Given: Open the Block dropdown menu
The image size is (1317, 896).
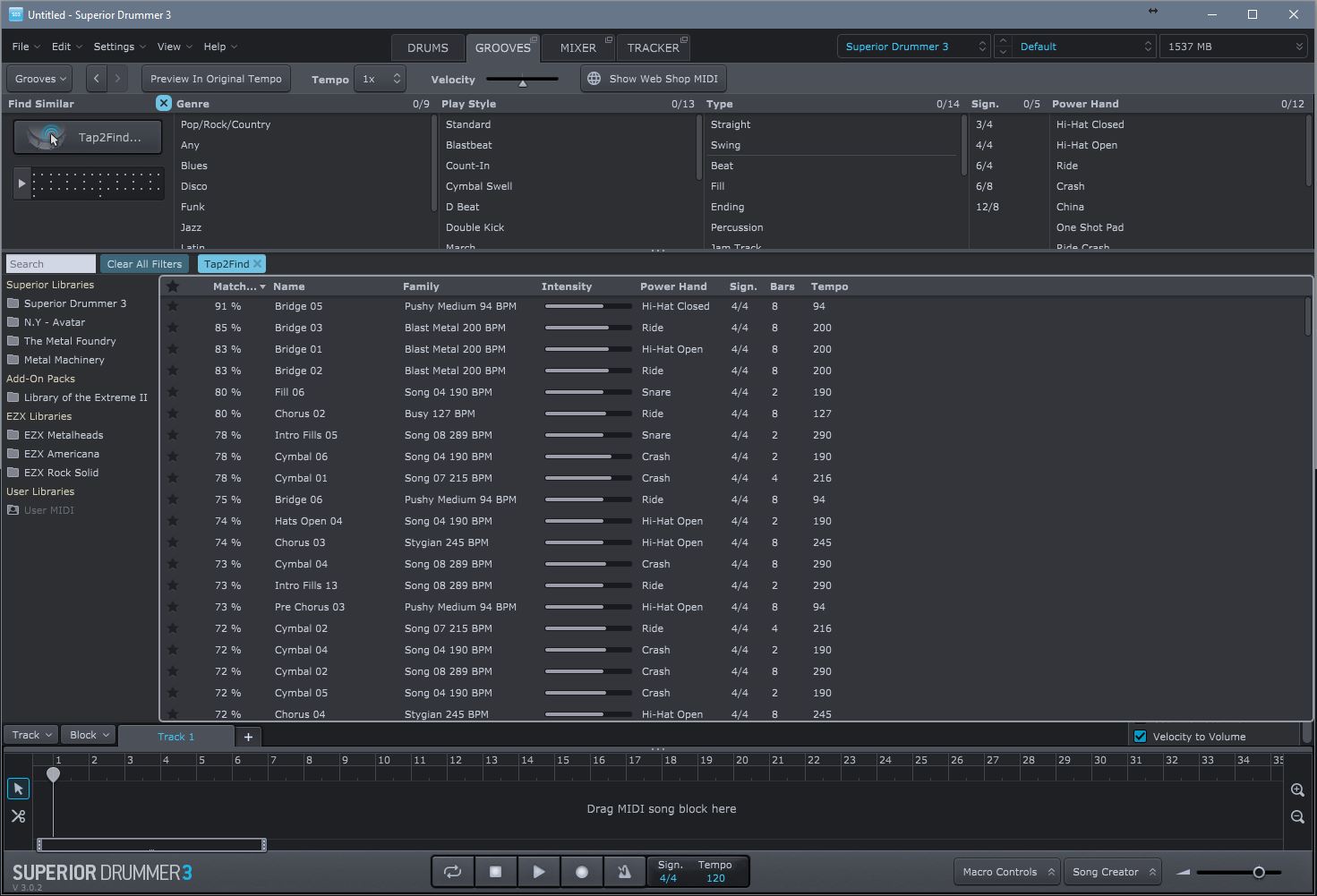Looking at the screenshot, I should [x=89, y=735].
